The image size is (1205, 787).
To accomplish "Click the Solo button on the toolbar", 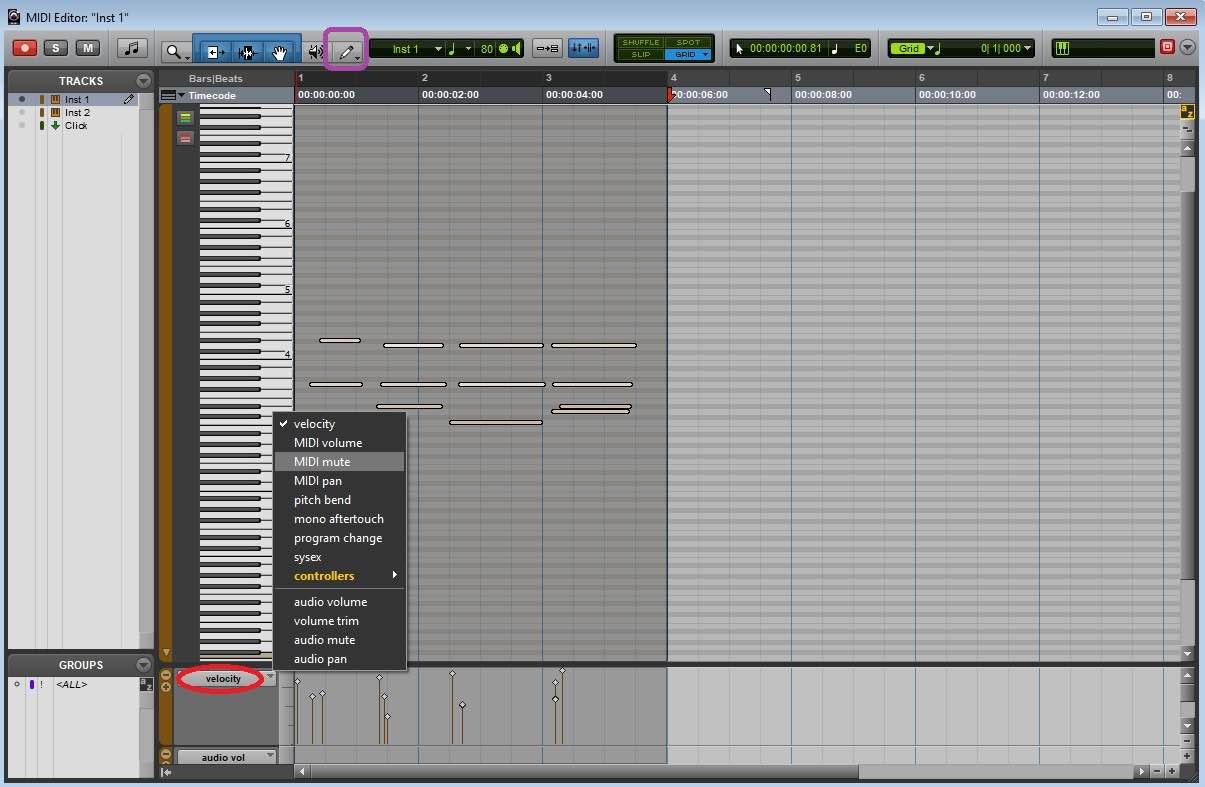I will coord(55,47).
